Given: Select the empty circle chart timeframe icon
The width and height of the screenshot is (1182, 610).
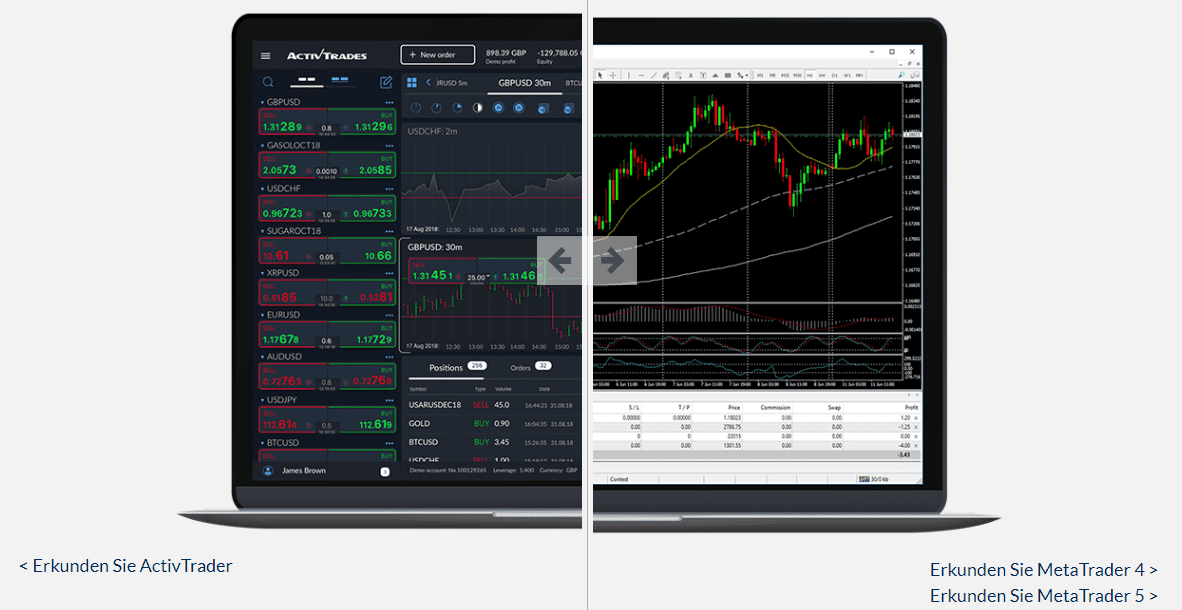Looking at the screenshot, I should coord(415,109).
